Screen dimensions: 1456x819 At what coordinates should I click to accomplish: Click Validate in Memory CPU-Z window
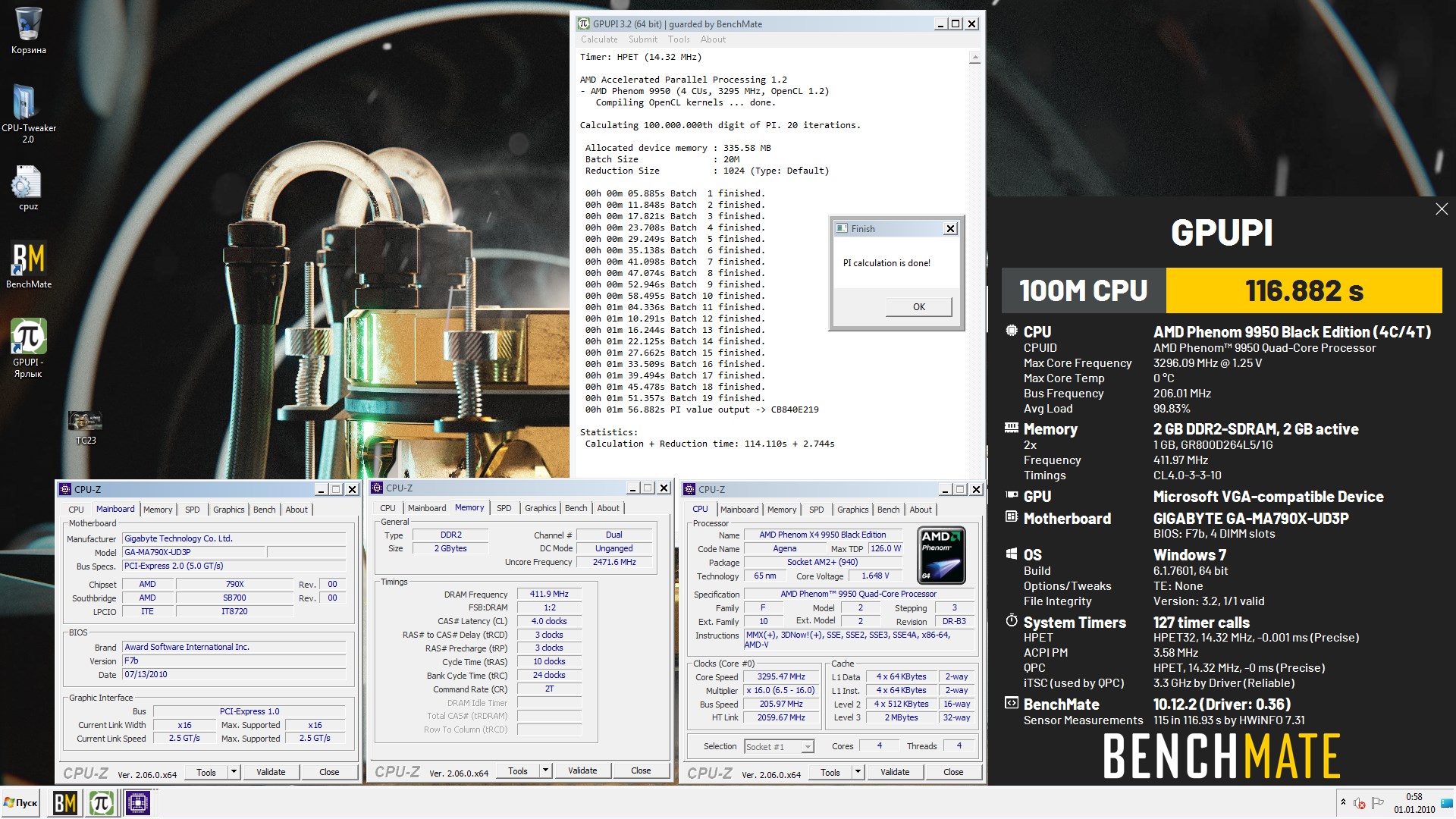click(582, 770)
